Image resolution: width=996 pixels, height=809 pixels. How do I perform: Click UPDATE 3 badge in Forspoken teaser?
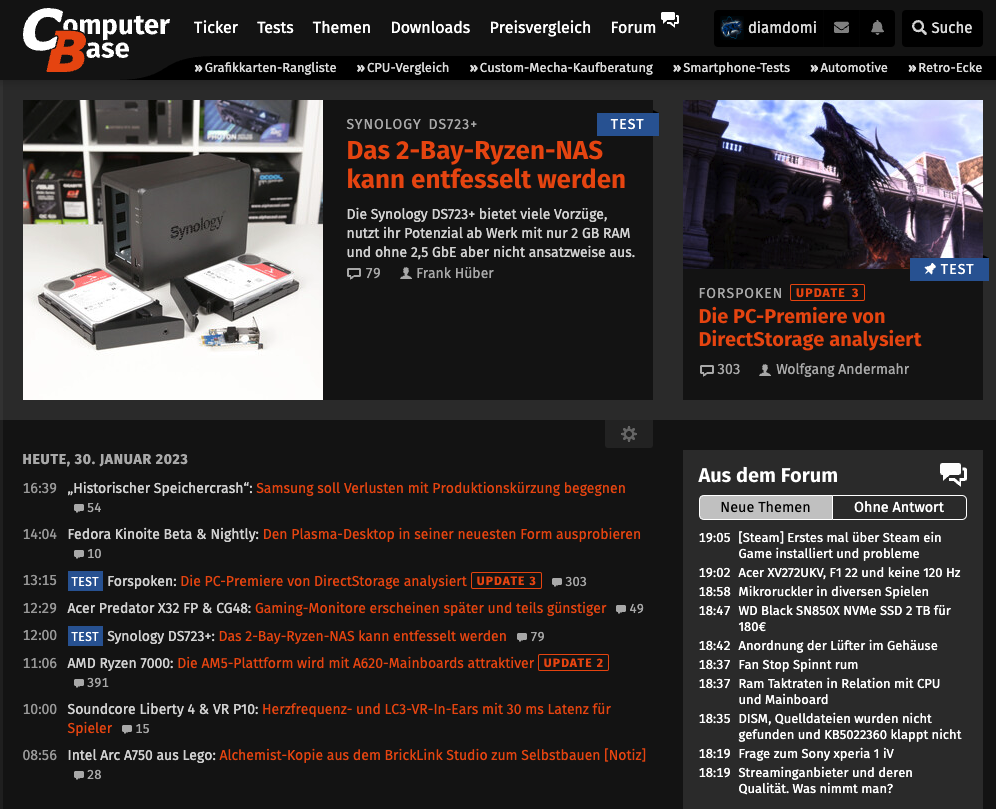tap(827, 293)
